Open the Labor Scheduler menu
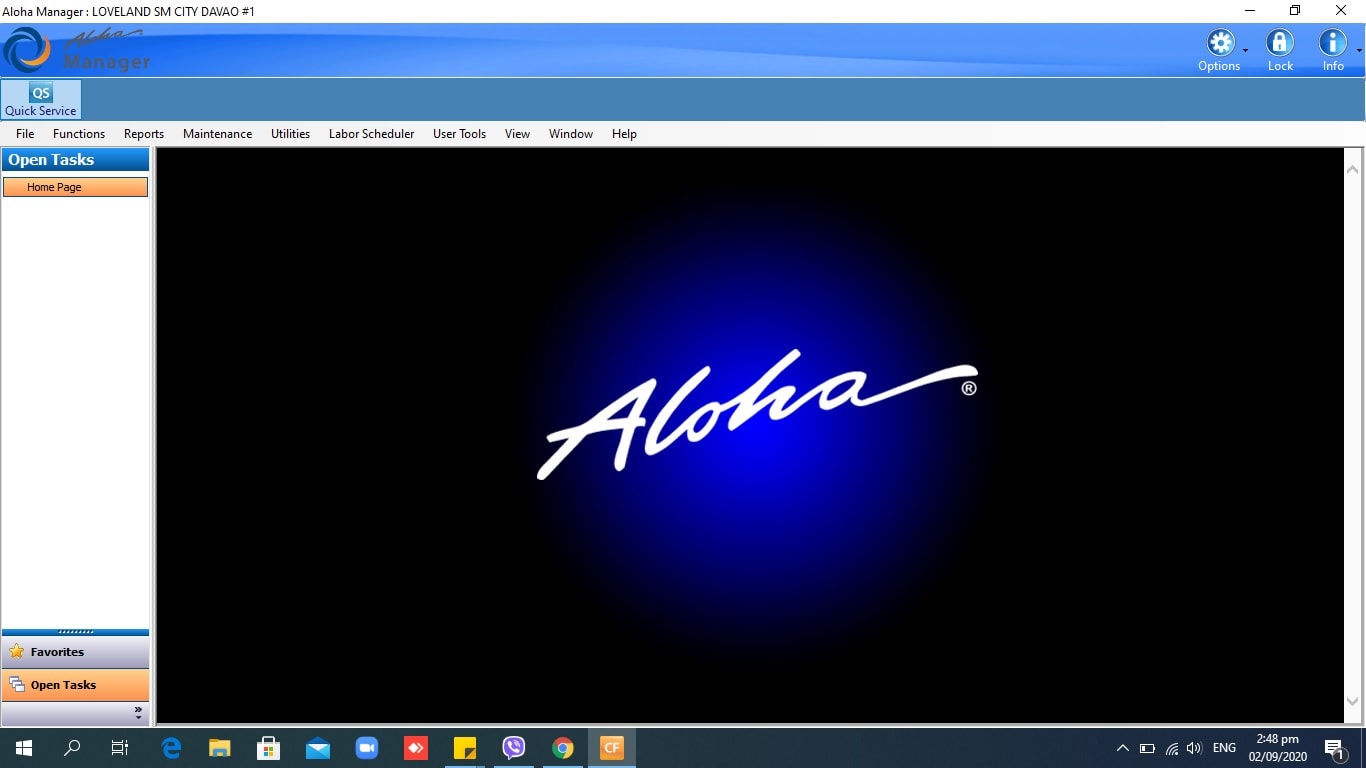 tap(371, 134)
